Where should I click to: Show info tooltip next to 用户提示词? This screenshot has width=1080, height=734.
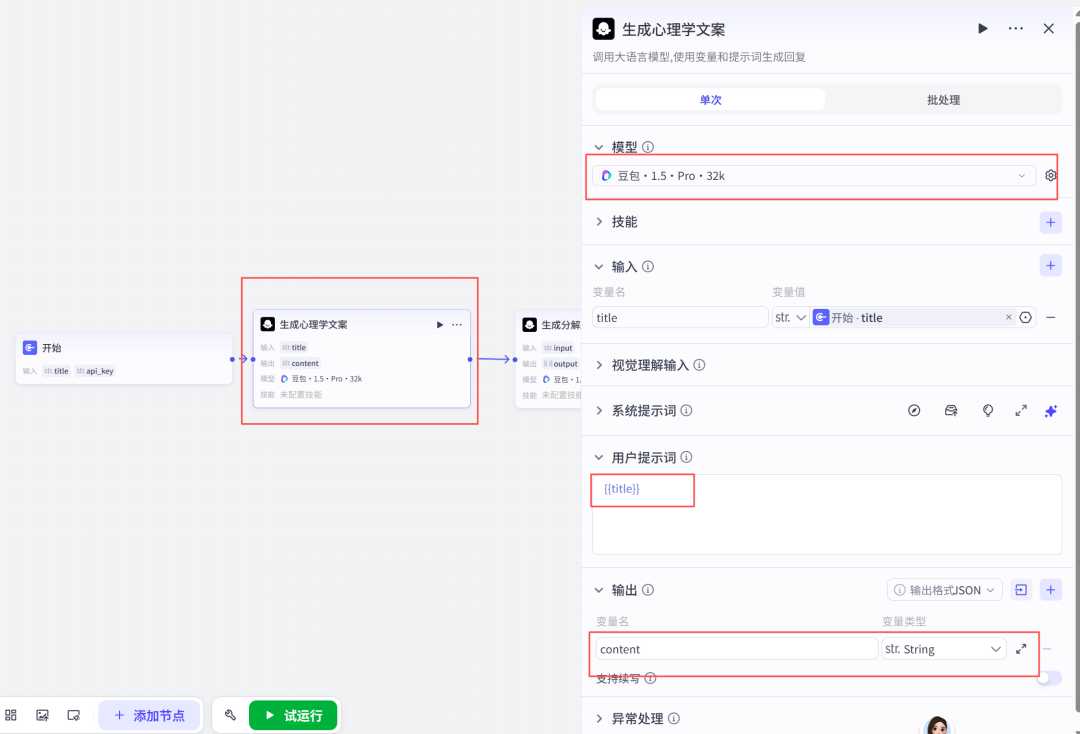coord(686,457)
